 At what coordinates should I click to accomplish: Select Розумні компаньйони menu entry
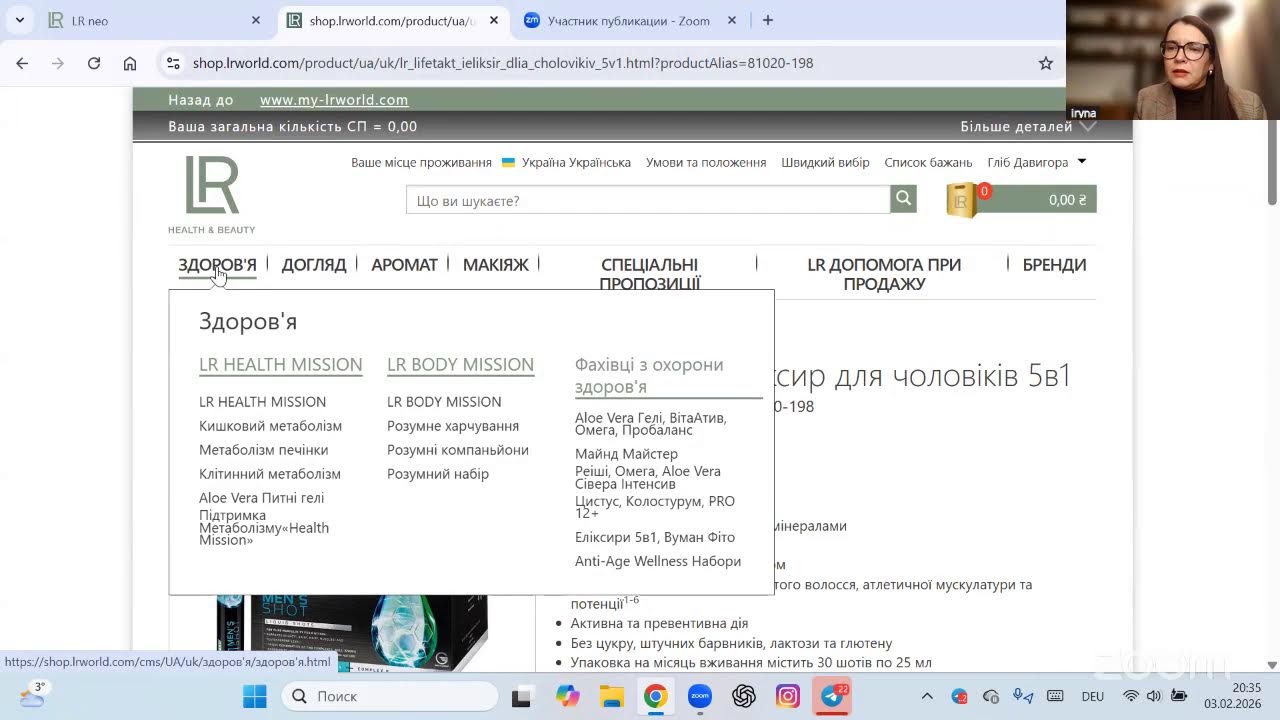[x=458, y=450]
